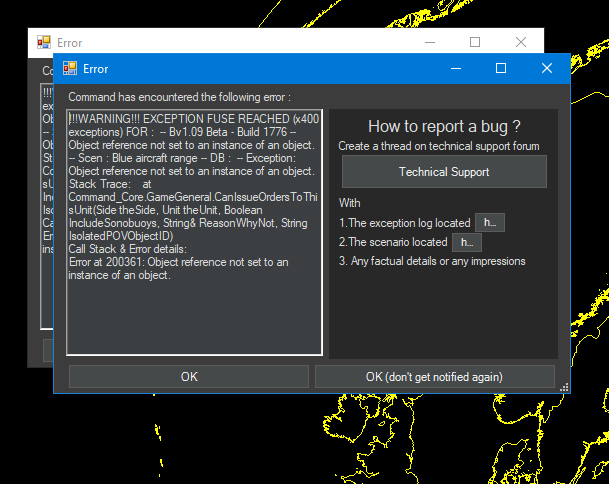Close the background Error window
This screenshot has width=609, height=484.
[x=521, y=42]
